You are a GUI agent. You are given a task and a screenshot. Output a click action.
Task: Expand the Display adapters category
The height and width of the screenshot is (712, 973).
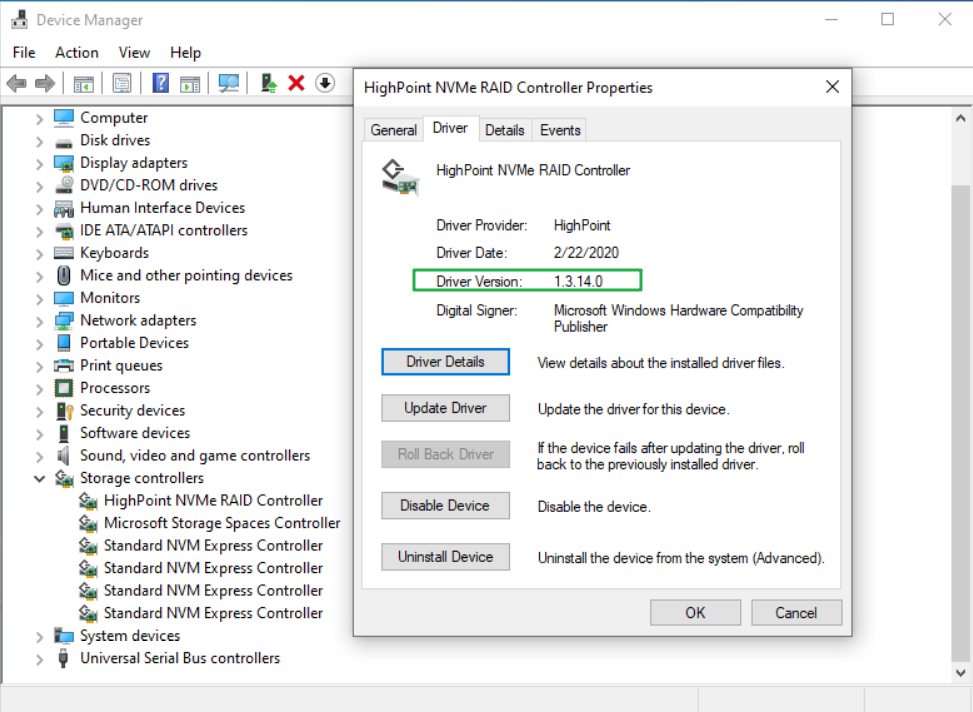(x=39, y=162)
